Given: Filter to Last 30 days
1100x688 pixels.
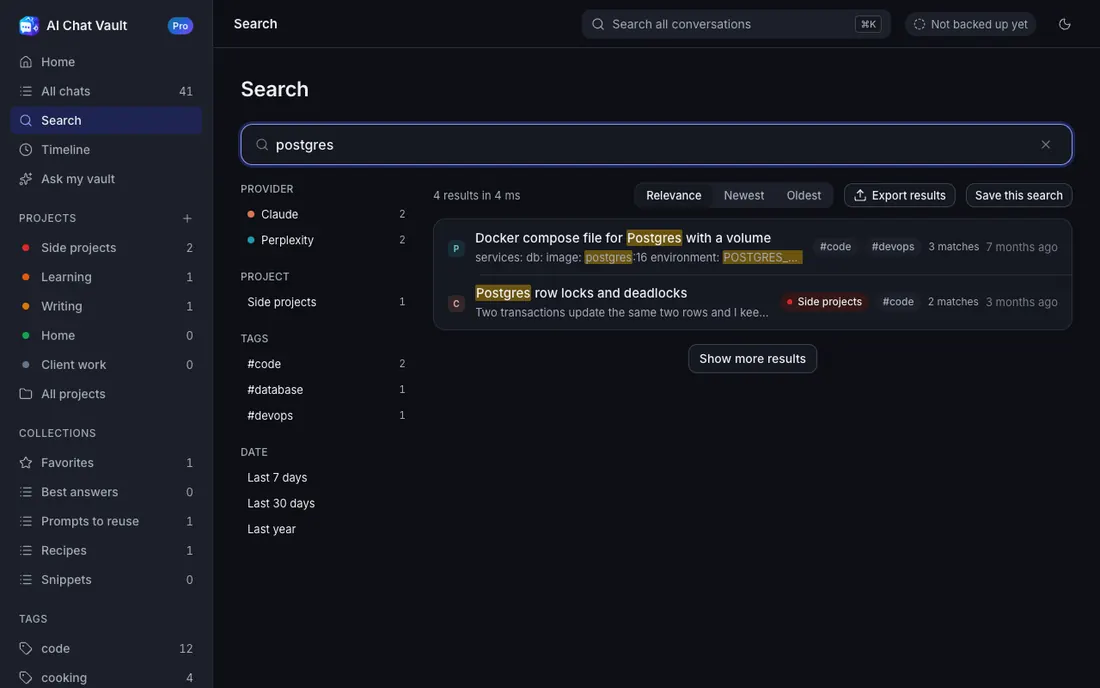Looking at the screenshot, I should (x=326, y=503).
